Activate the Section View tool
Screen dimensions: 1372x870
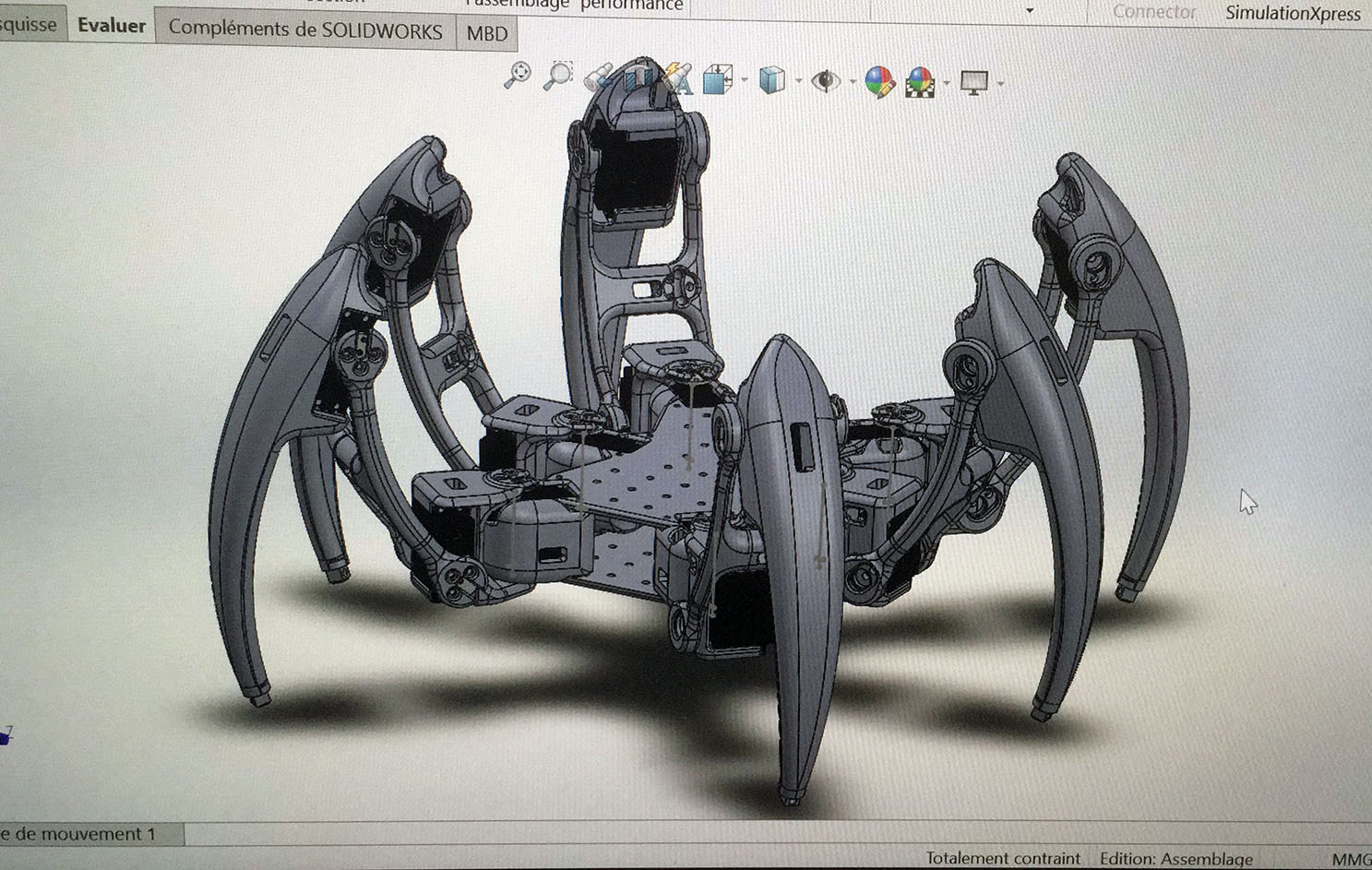[x=637, y=78]
